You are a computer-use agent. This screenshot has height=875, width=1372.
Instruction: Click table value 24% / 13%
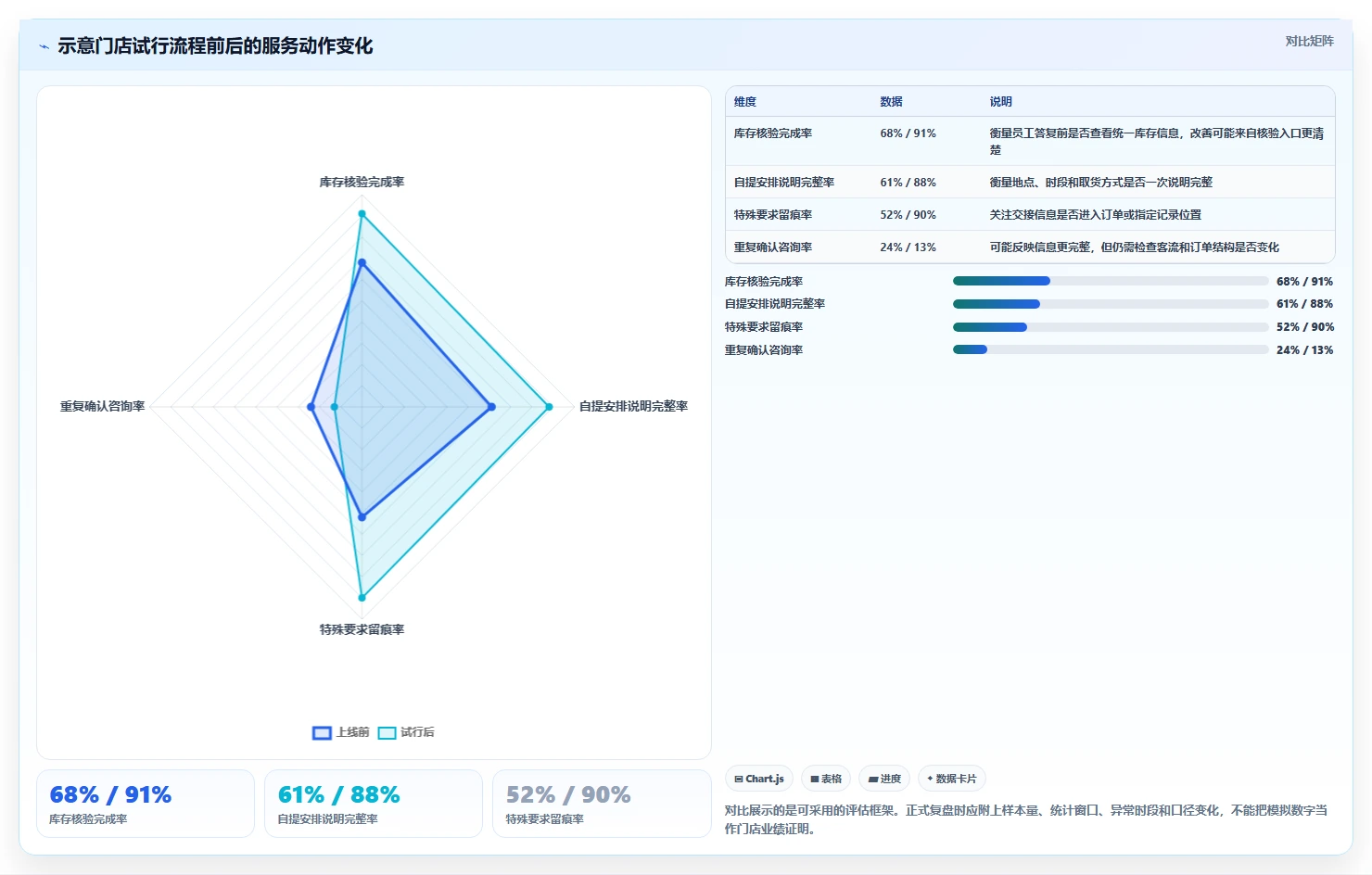(908, 247)
